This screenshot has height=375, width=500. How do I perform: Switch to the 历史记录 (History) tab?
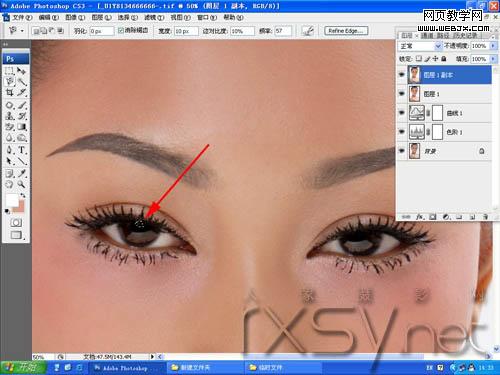[464, 35]
